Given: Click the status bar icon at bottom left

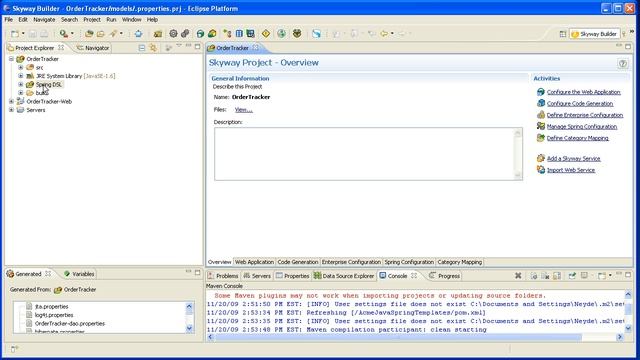Looking at the screenshot, I should (14, 349).
